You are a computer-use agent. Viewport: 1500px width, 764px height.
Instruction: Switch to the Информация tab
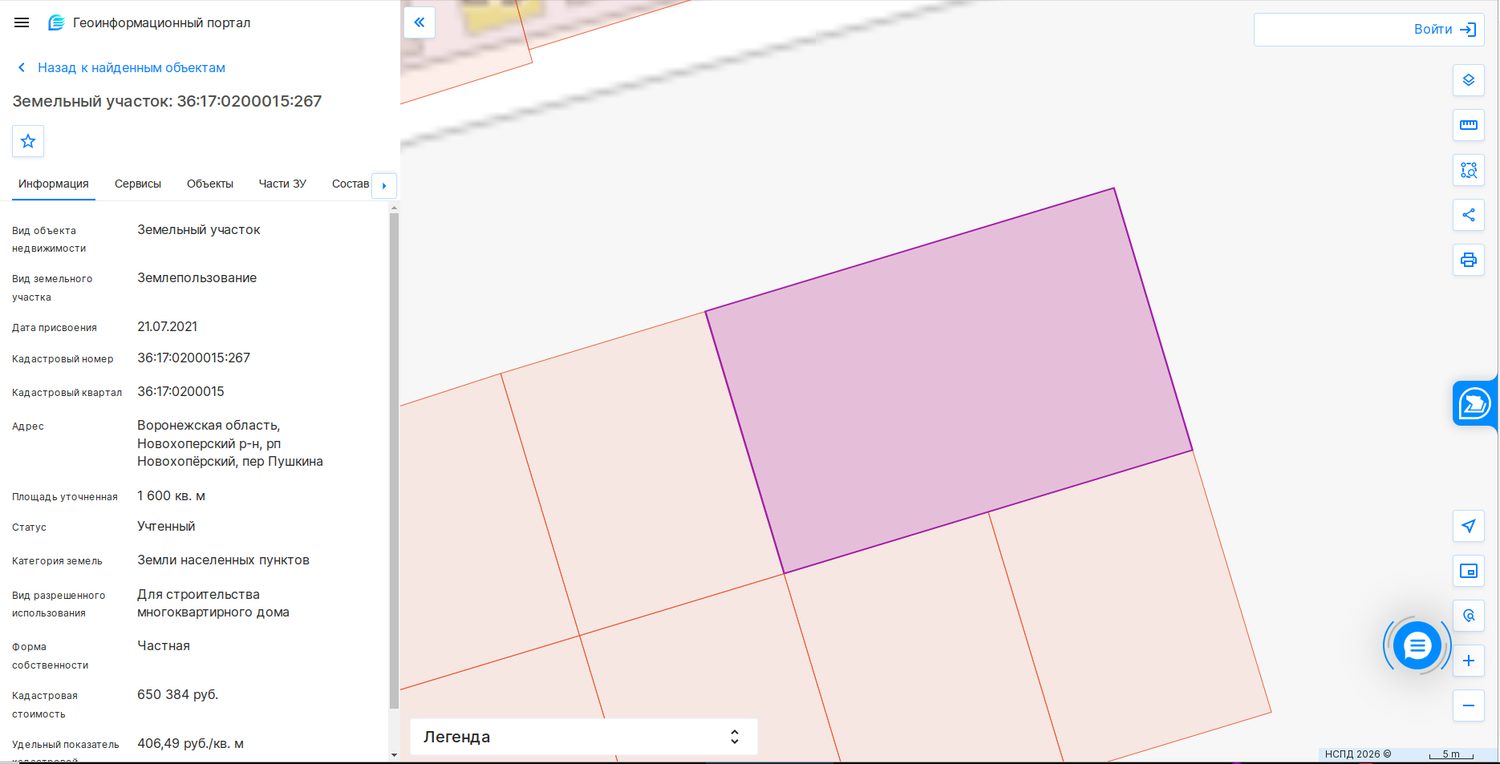point(53,184)
